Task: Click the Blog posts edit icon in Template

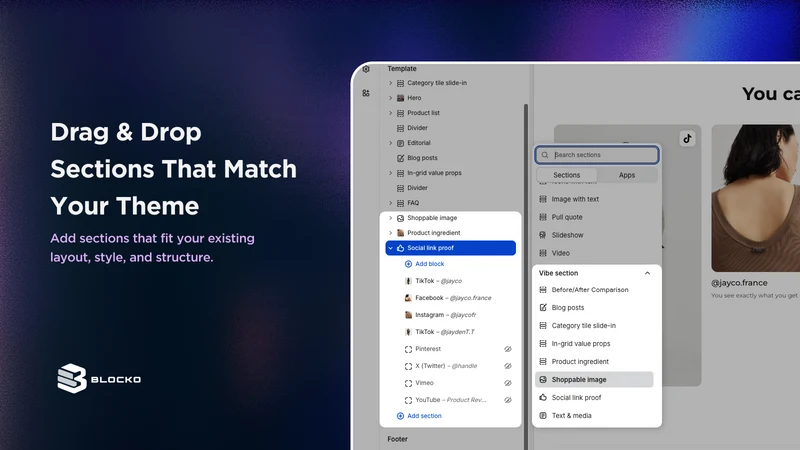Action: point(401,158)
